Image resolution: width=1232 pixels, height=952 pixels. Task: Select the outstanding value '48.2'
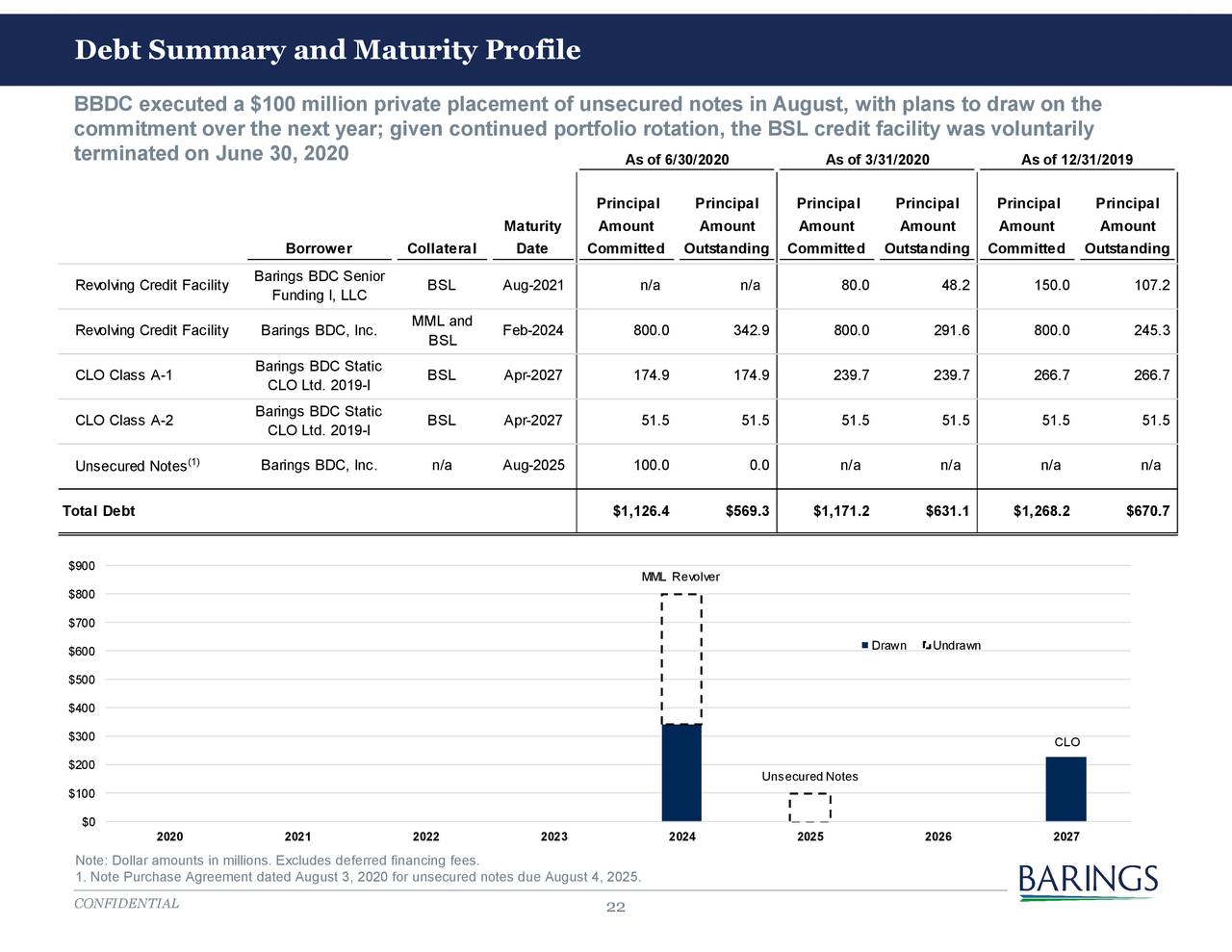(955, 285)
